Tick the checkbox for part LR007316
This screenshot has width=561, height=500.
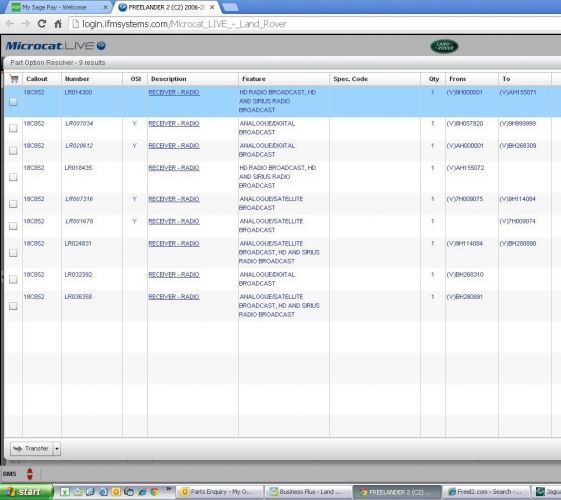pyautogui.click(x=13, y=204)
